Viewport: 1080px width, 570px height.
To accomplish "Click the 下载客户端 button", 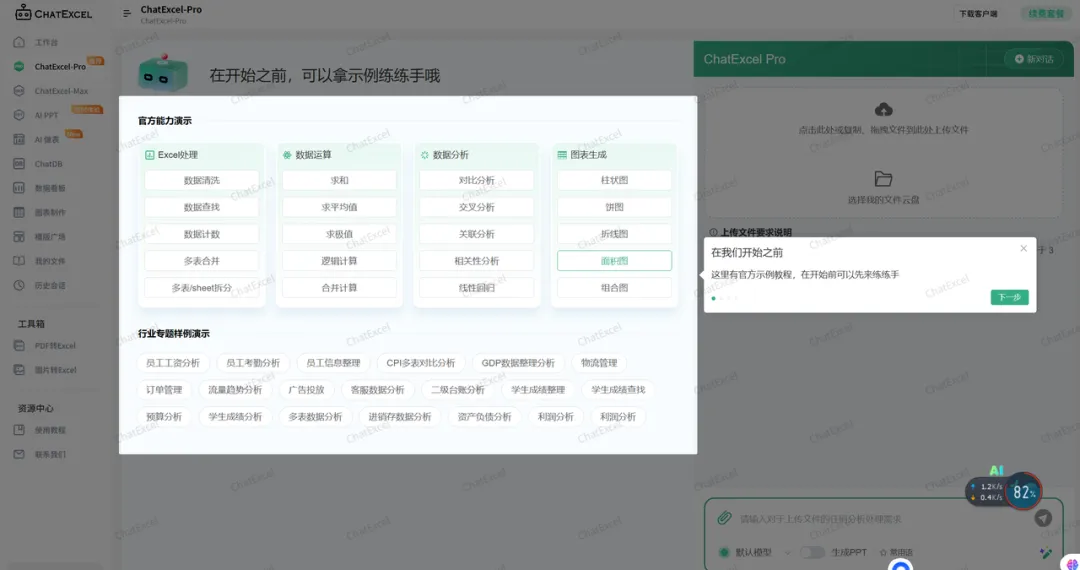I will click(x=978, y=14).
